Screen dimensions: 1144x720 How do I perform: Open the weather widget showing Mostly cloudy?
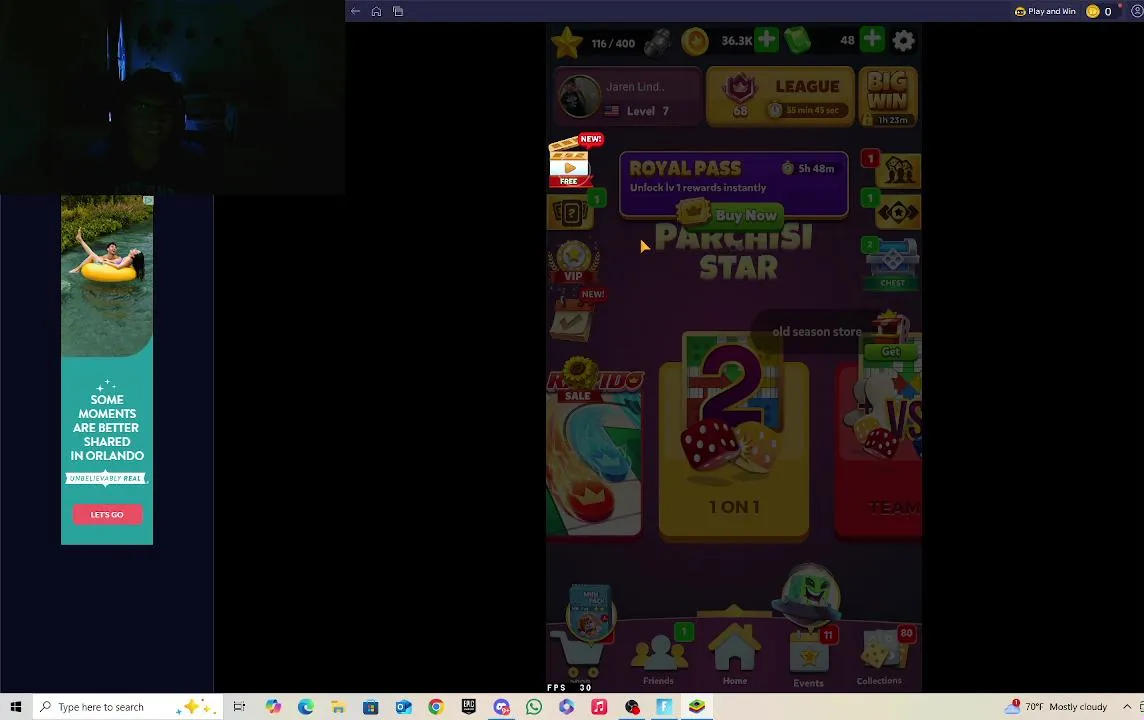click(x=1056, y=706)
